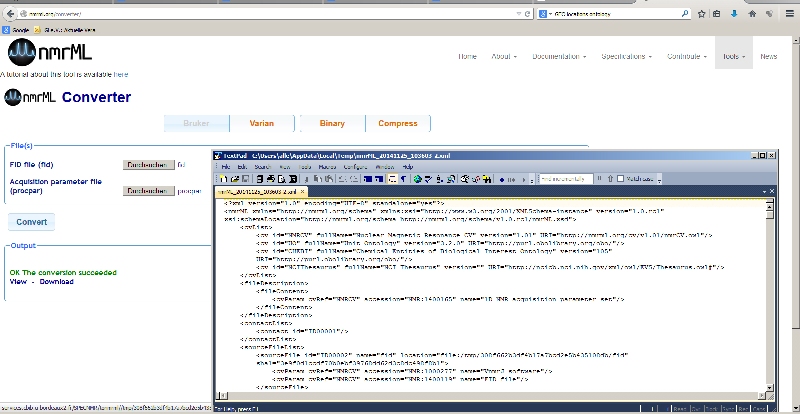Switch to the Binary converter tab
Screen dimensions: 800x414
(332, 124)
